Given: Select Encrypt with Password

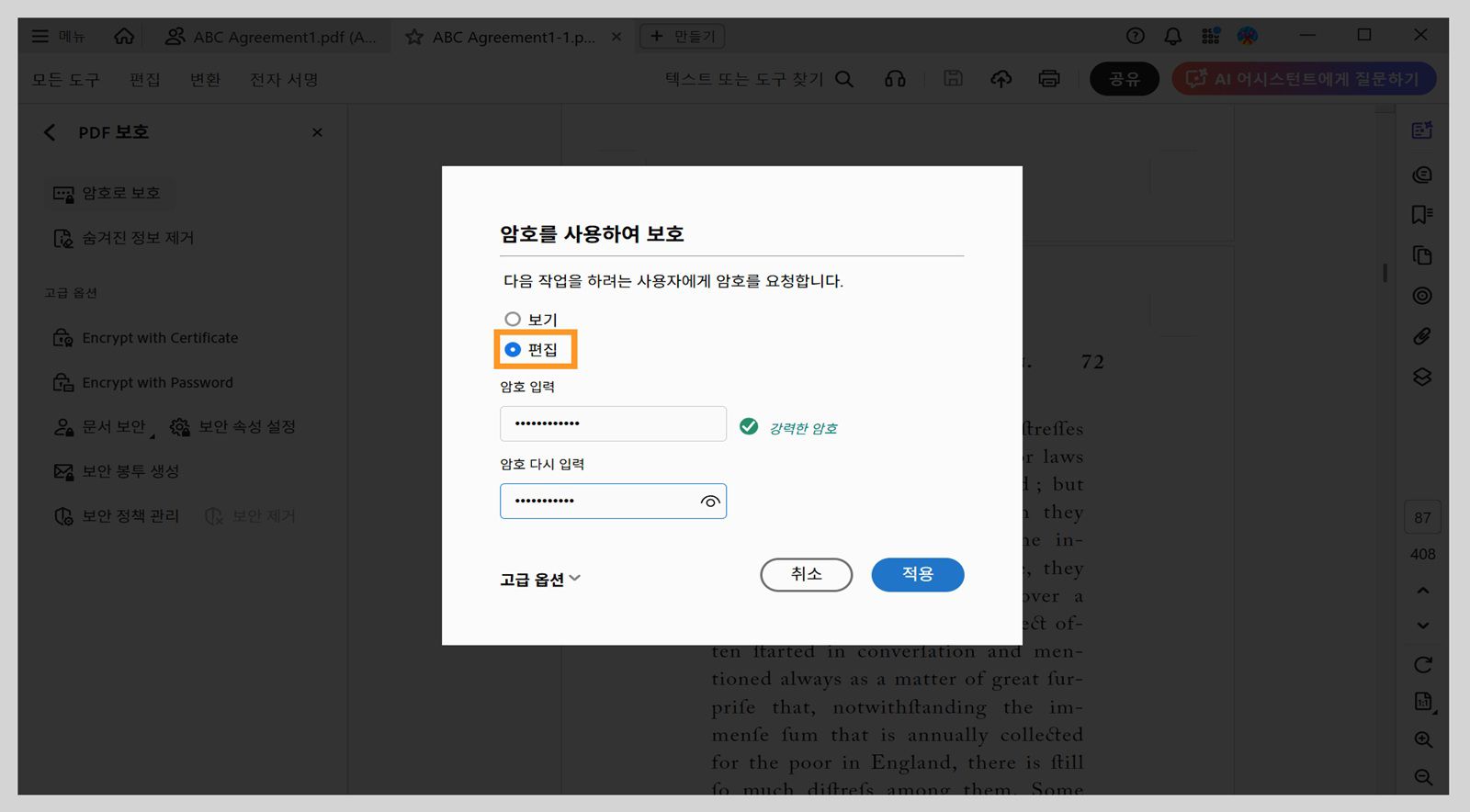Looking at the screenshot, I should [142, 382].
